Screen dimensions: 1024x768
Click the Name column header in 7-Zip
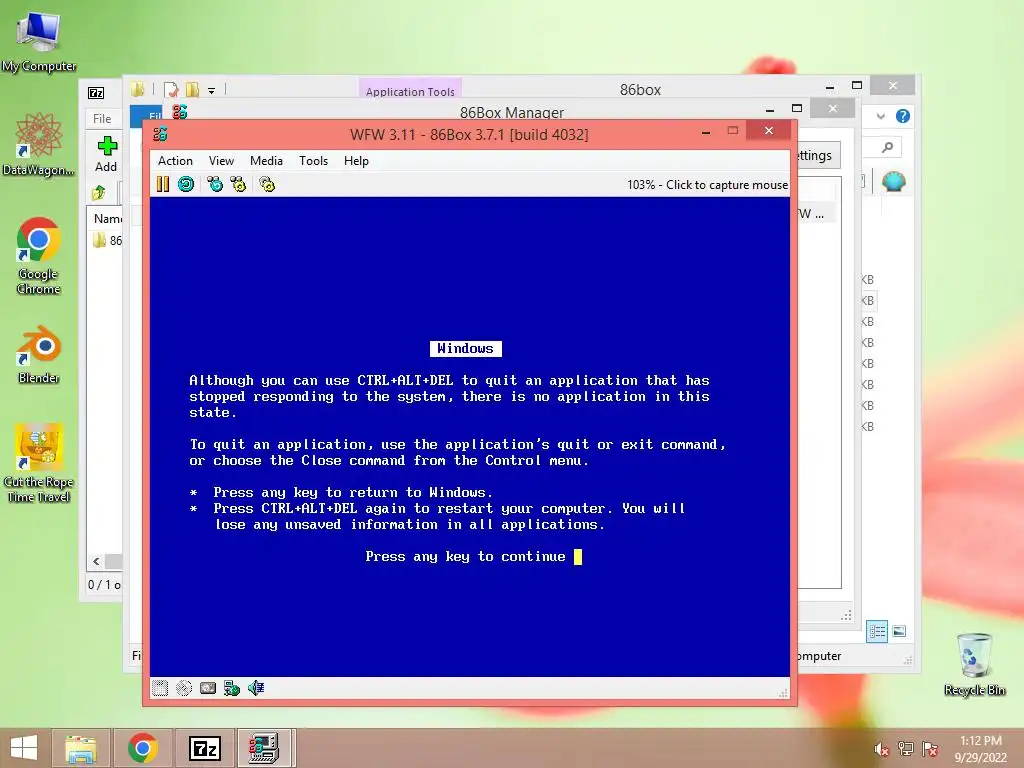pos(107,218)
